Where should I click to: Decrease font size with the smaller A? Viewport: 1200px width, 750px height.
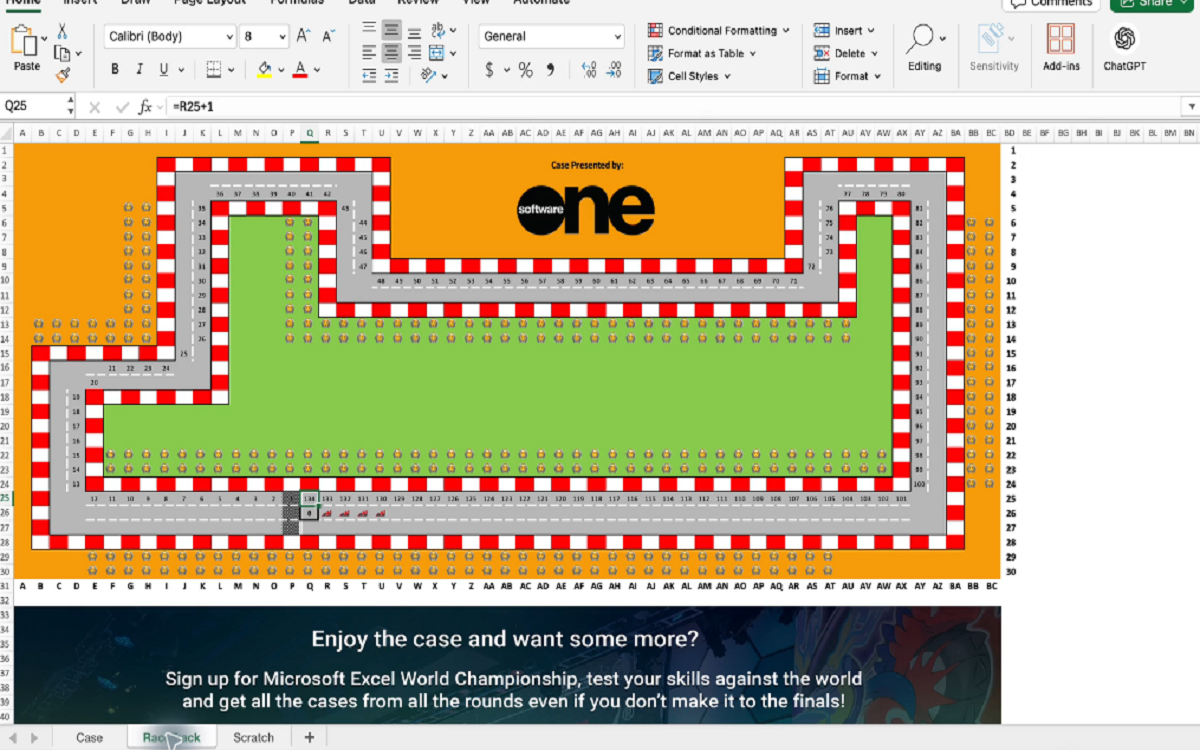(329, 37)
